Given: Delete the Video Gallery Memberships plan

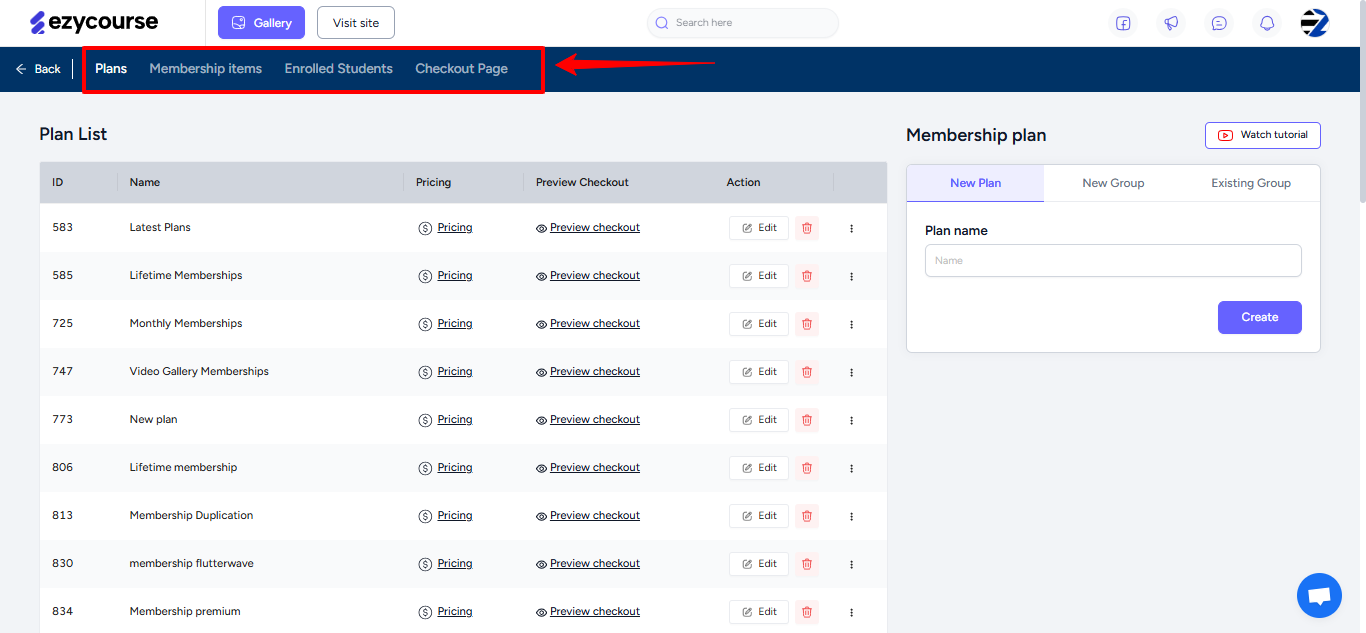Looking at the screenshot, I should tap(807, 372).
